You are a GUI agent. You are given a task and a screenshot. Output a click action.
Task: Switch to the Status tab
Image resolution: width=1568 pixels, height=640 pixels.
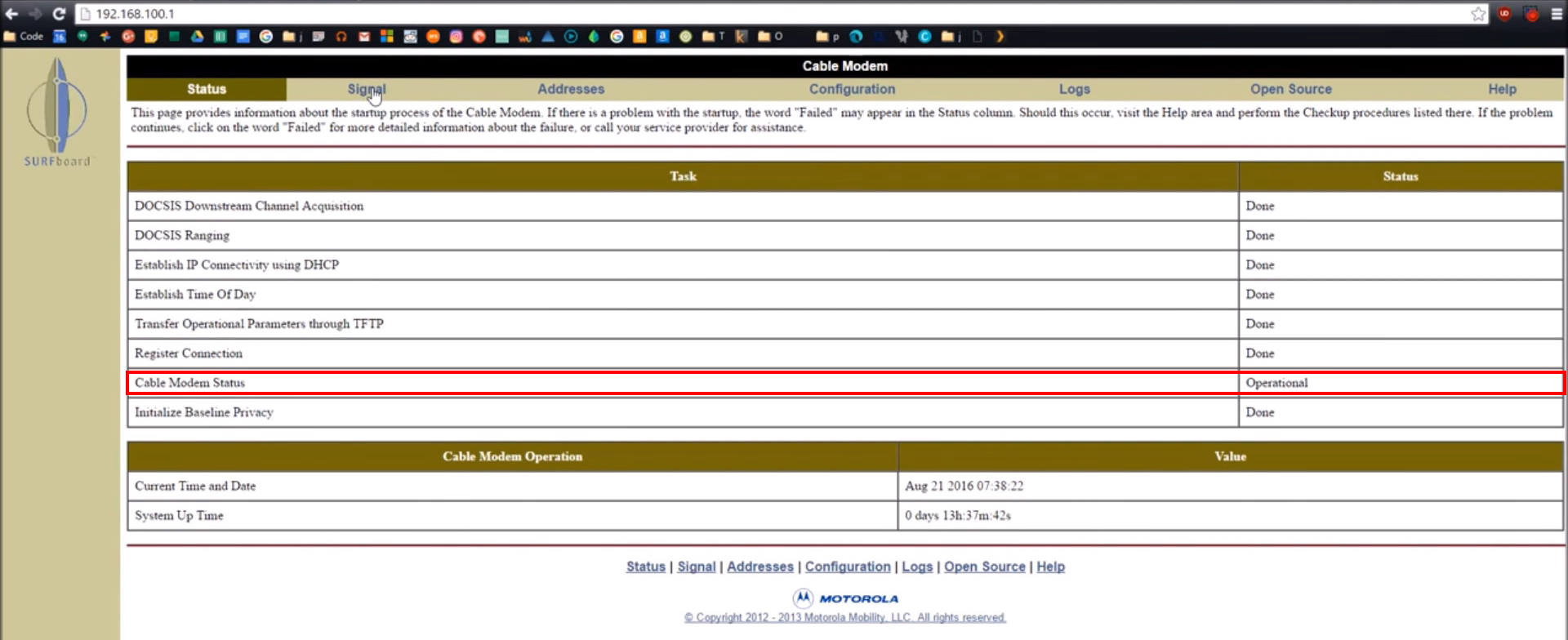point(207,89)
